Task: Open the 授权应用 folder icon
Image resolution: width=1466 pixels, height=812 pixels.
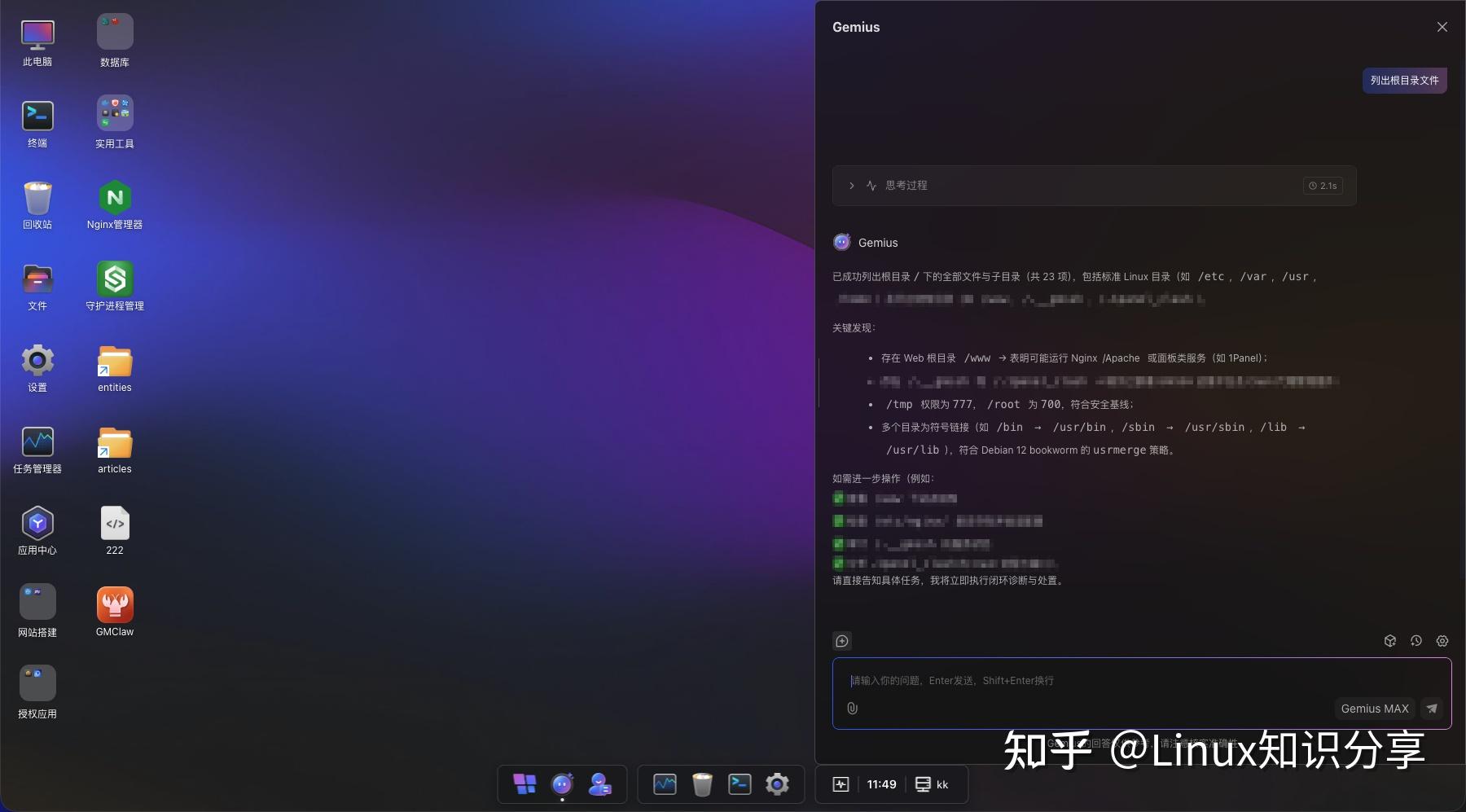Action: (x=37, y=683)
